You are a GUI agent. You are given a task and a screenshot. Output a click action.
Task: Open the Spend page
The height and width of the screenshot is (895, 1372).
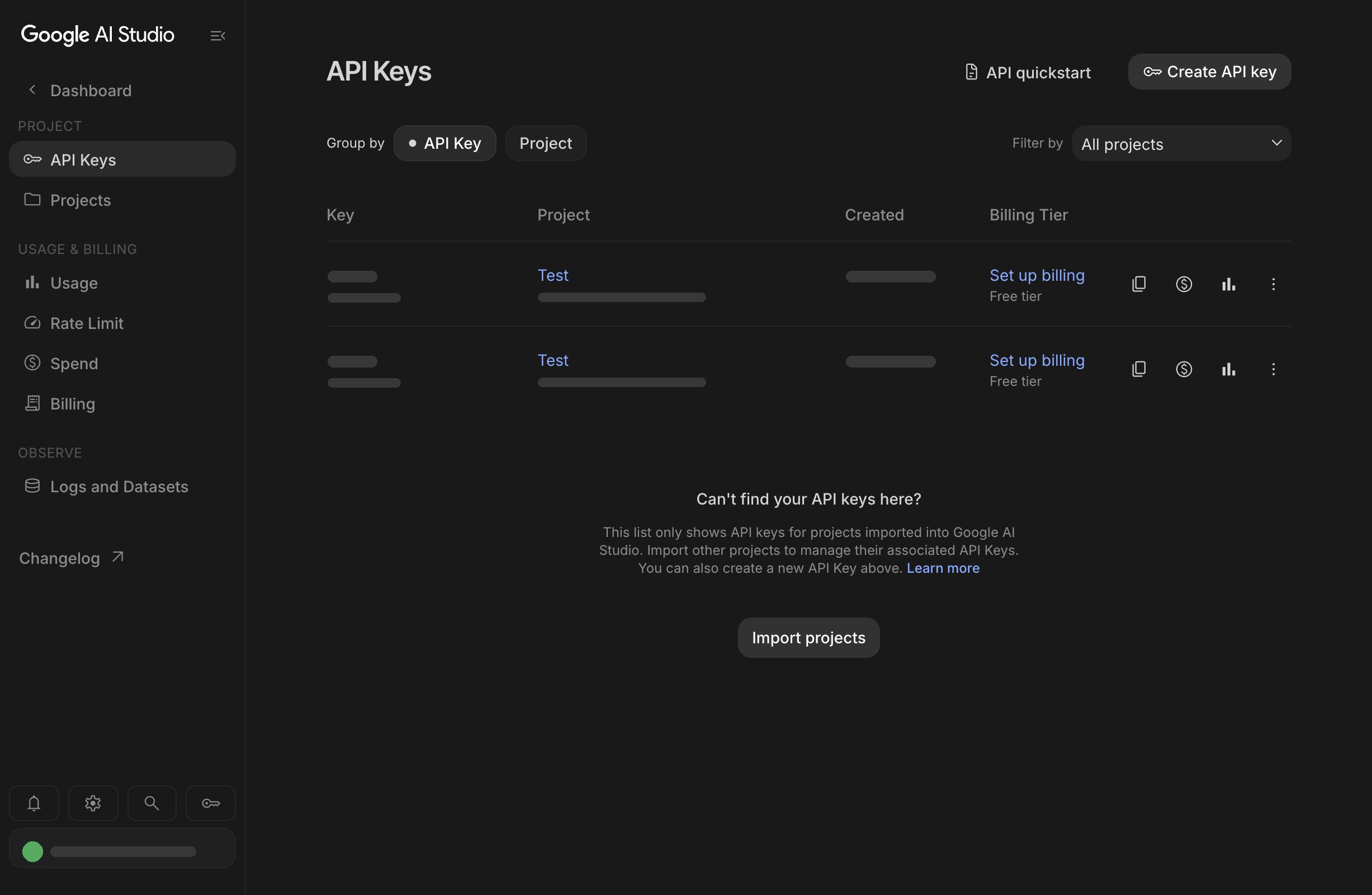(x=122, y=363)
